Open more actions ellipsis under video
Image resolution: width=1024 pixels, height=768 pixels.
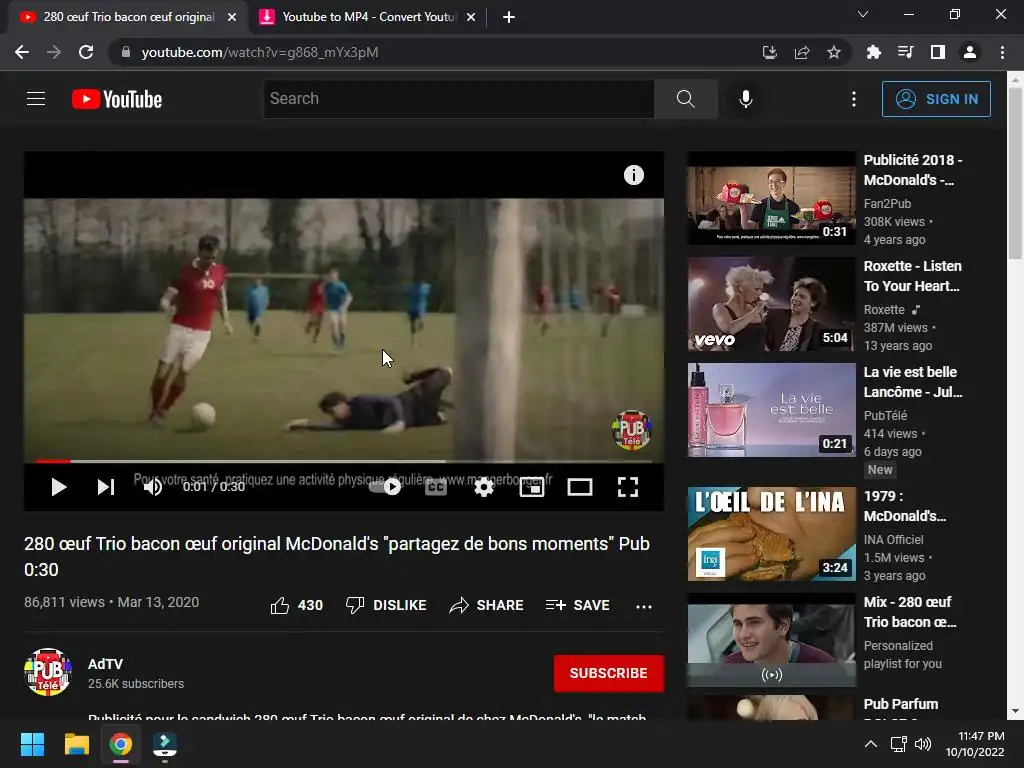point(644,606)
